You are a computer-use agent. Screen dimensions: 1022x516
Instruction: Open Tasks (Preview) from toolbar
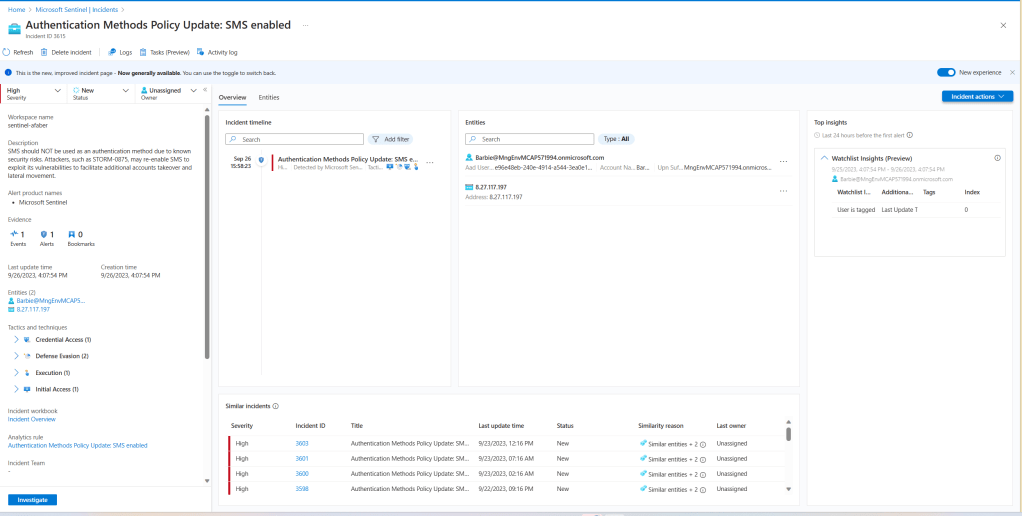tap(144, 52)
